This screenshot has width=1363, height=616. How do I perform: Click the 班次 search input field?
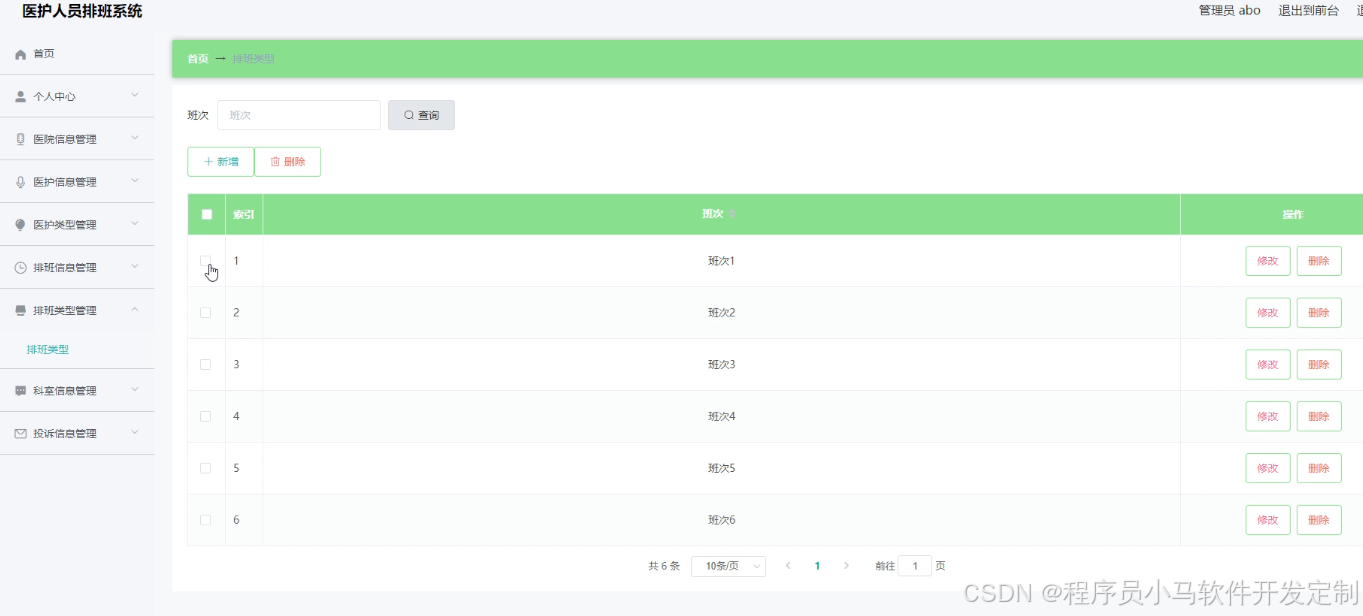(299, 115)
